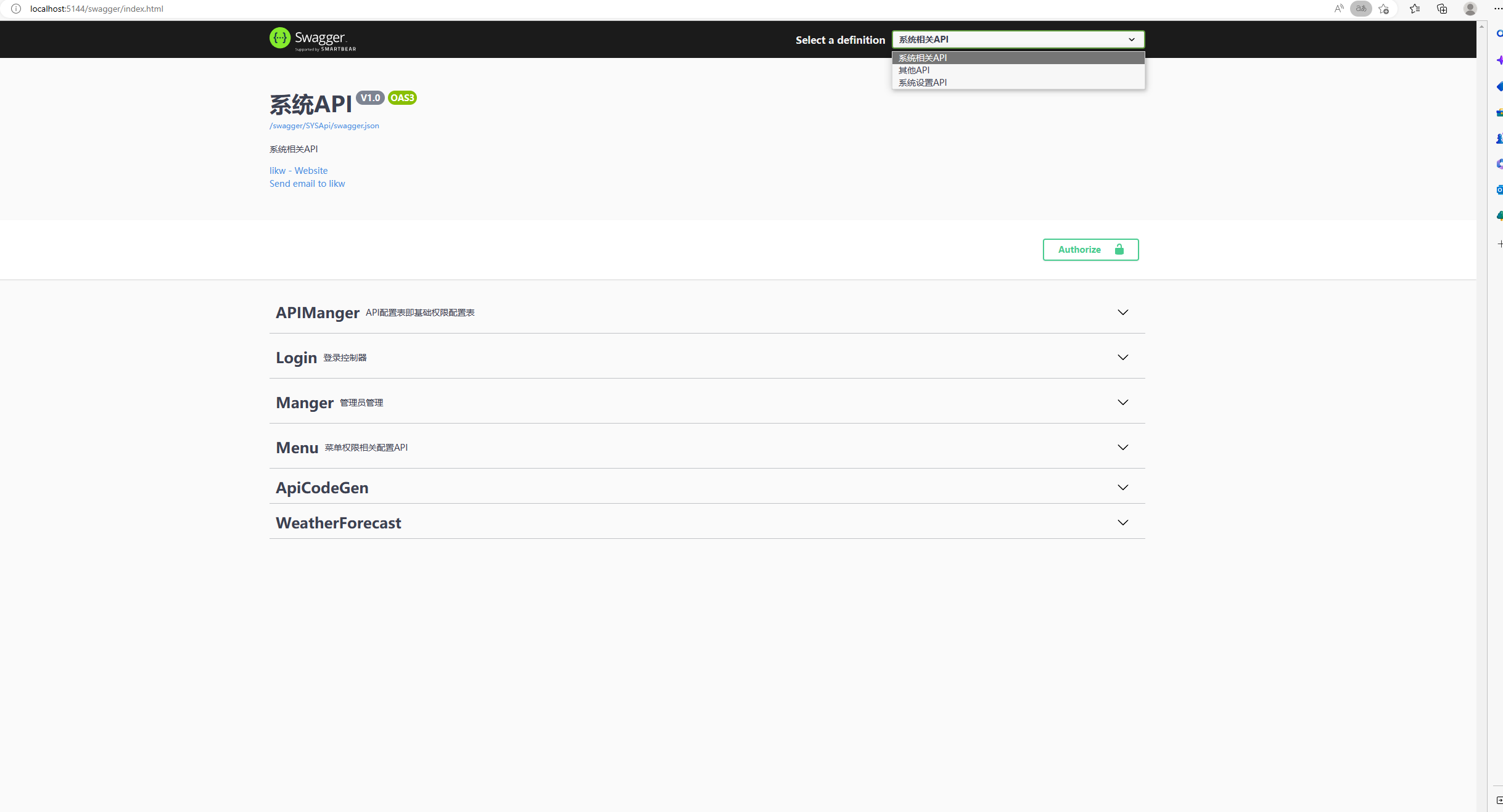Click the Authorize button
The image size is (1503, 812).
(1090, 250)
